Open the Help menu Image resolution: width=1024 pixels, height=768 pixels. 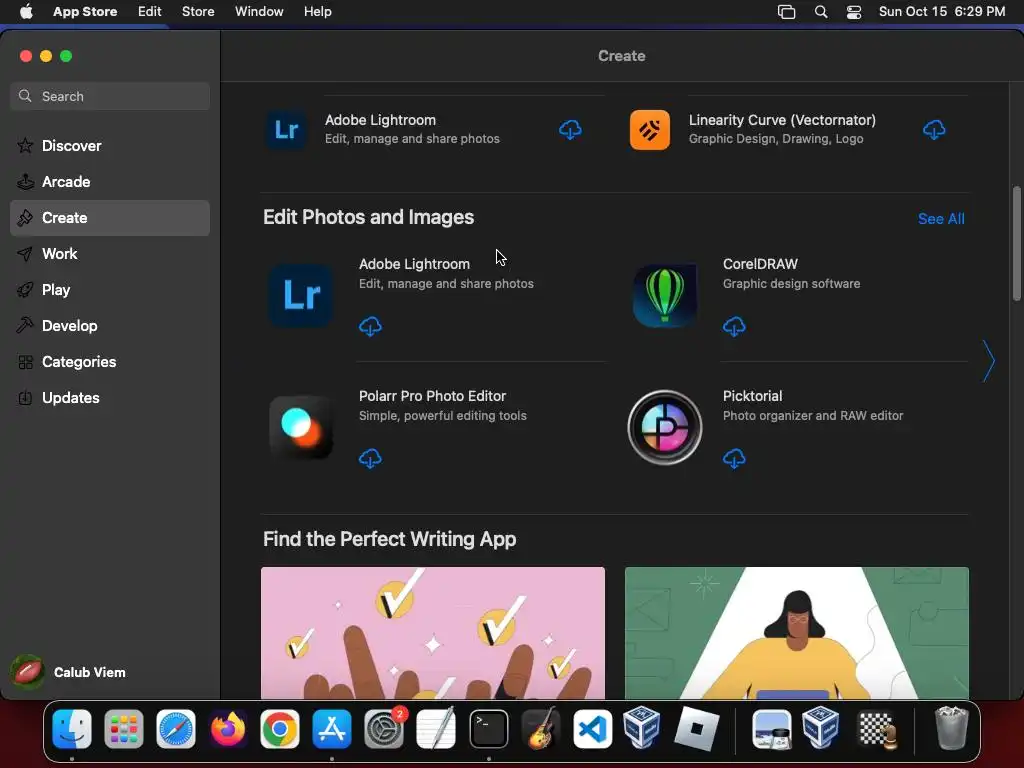coord(317,11)
